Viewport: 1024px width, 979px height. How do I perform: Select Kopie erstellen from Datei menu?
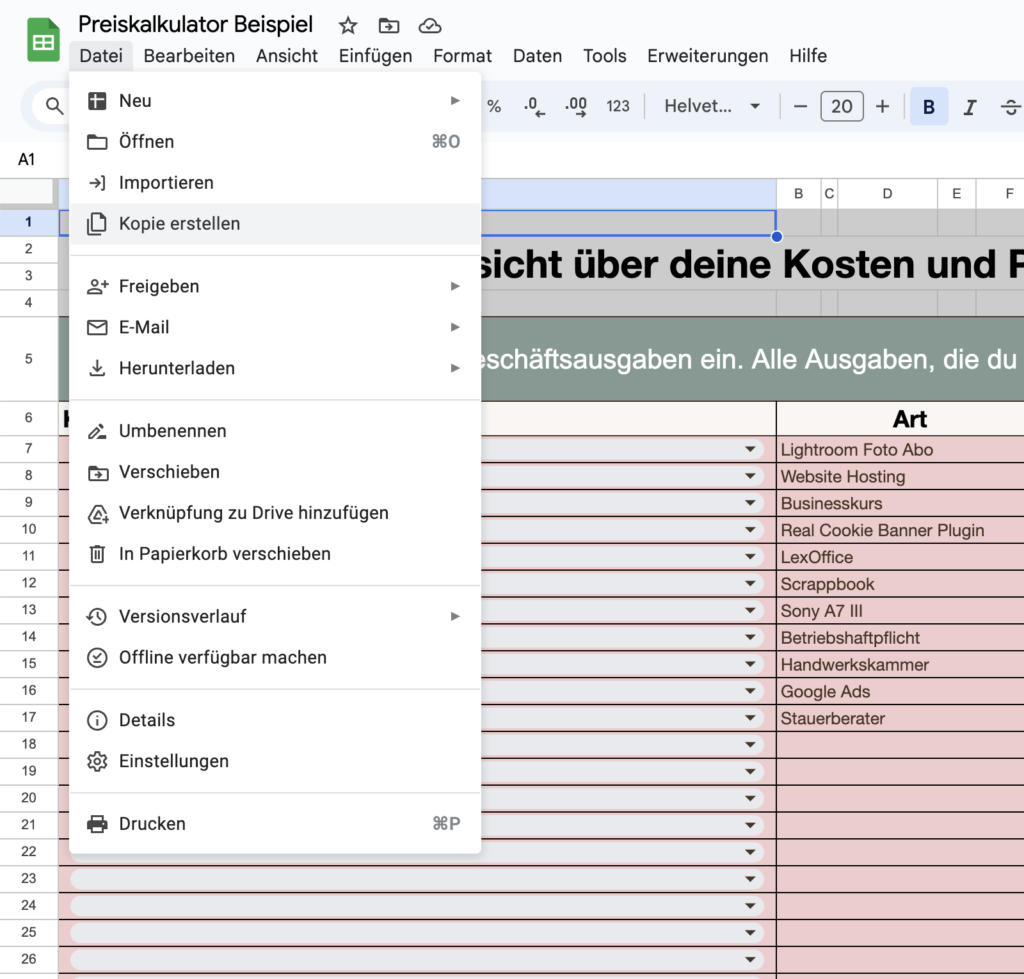click(179, 224)
